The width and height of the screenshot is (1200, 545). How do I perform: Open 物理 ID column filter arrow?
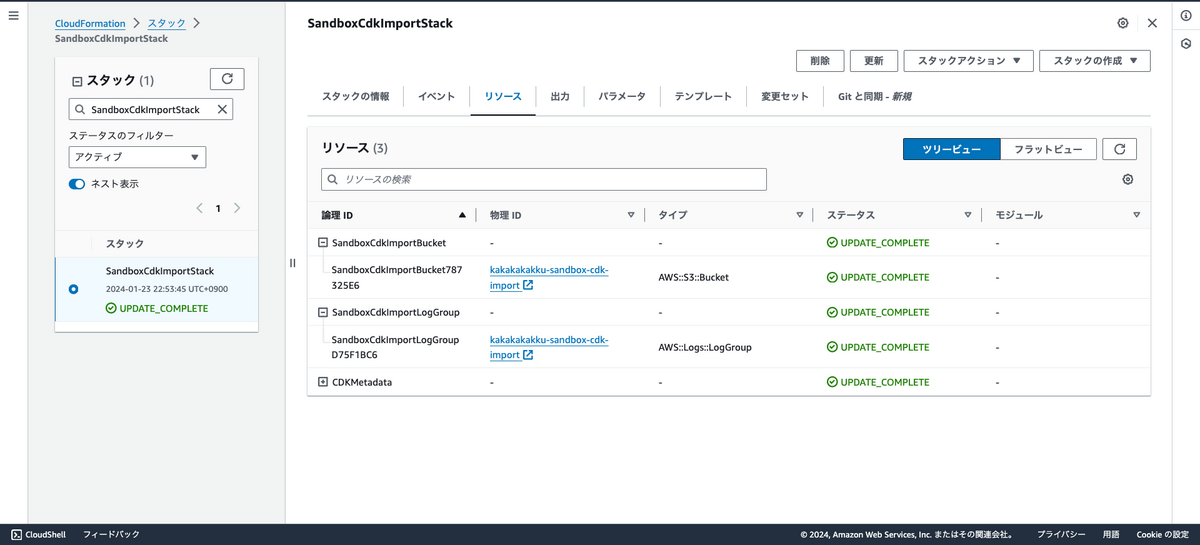pyautogui.click(x=631, y=215)
